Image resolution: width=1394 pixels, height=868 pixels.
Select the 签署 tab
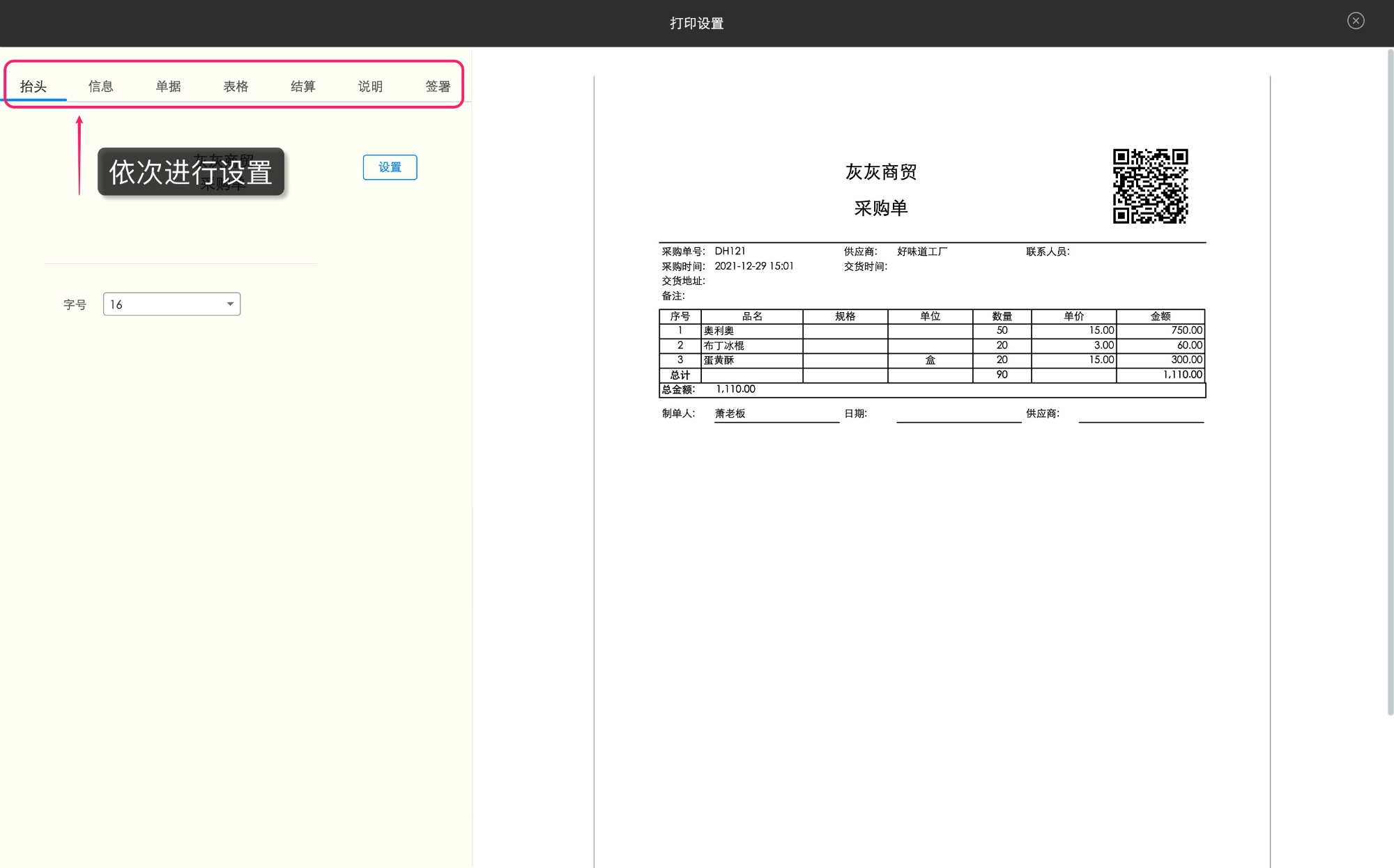point(438,86)
